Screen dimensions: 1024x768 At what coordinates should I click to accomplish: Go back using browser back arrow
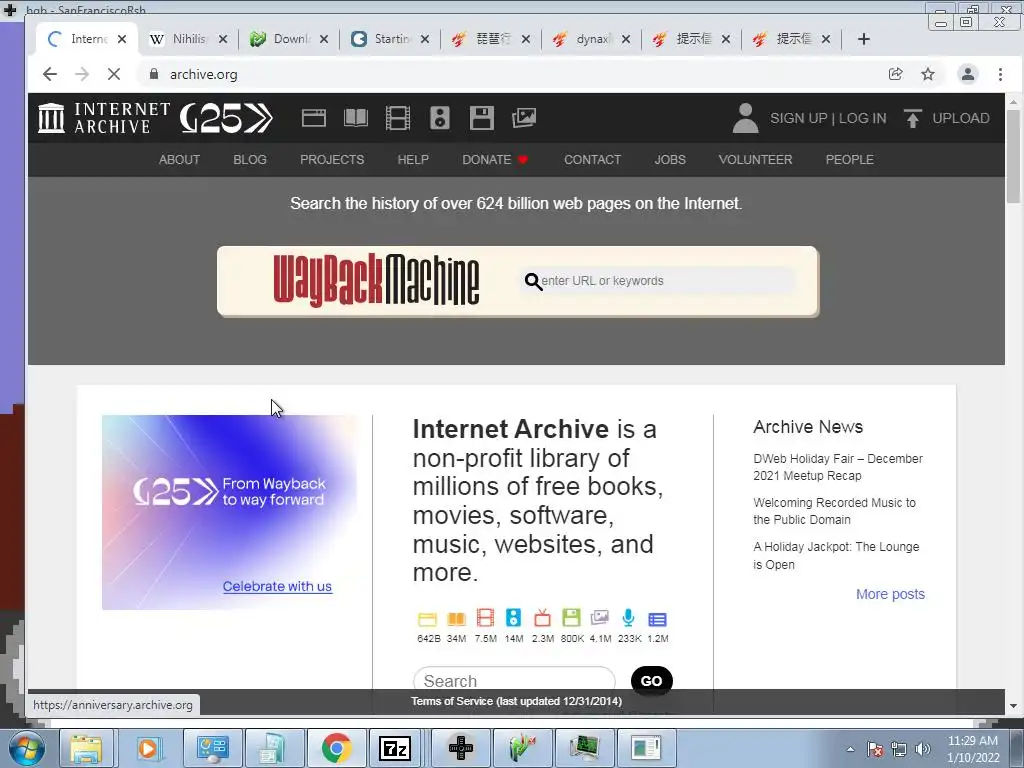pos(50,74)
